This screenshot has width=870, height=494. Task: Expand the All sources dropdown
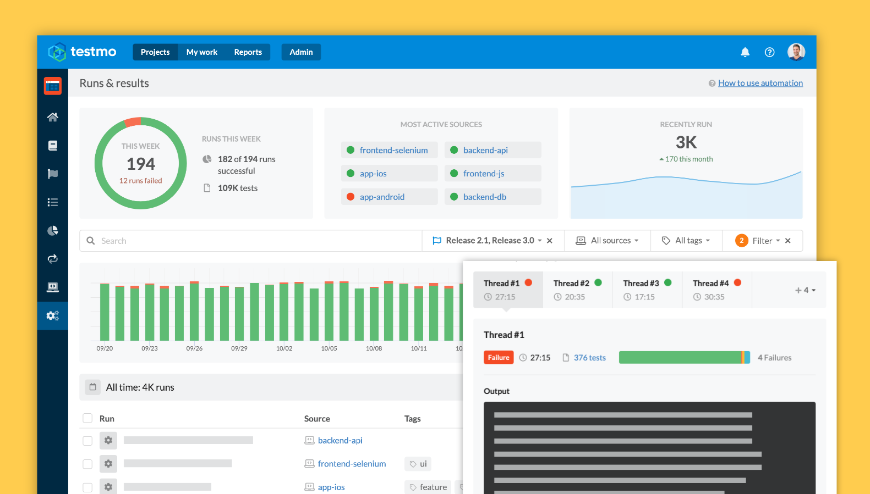coord(609,241)
